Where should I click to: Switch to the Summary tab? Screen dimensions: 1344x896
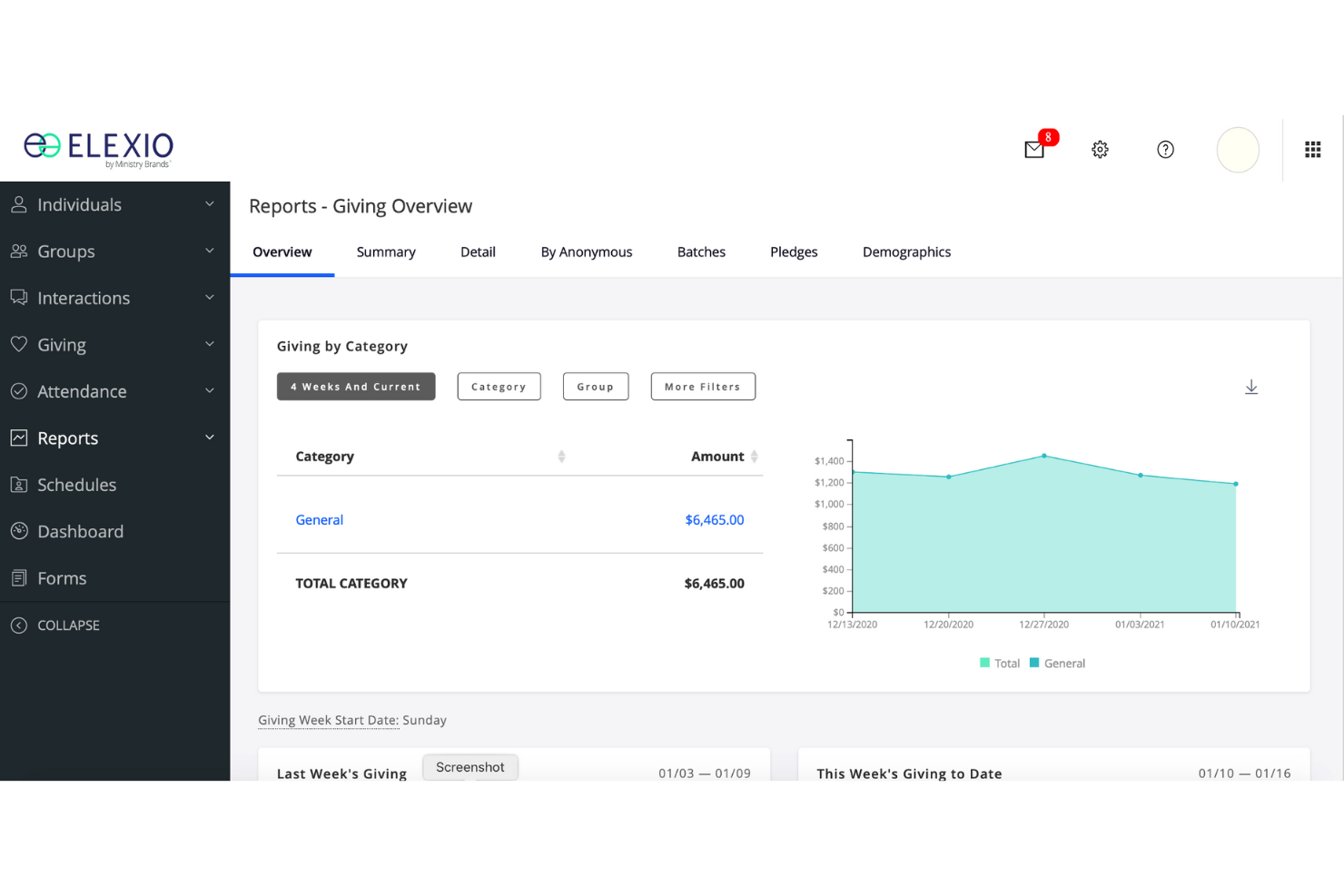[x=386, y=252]
